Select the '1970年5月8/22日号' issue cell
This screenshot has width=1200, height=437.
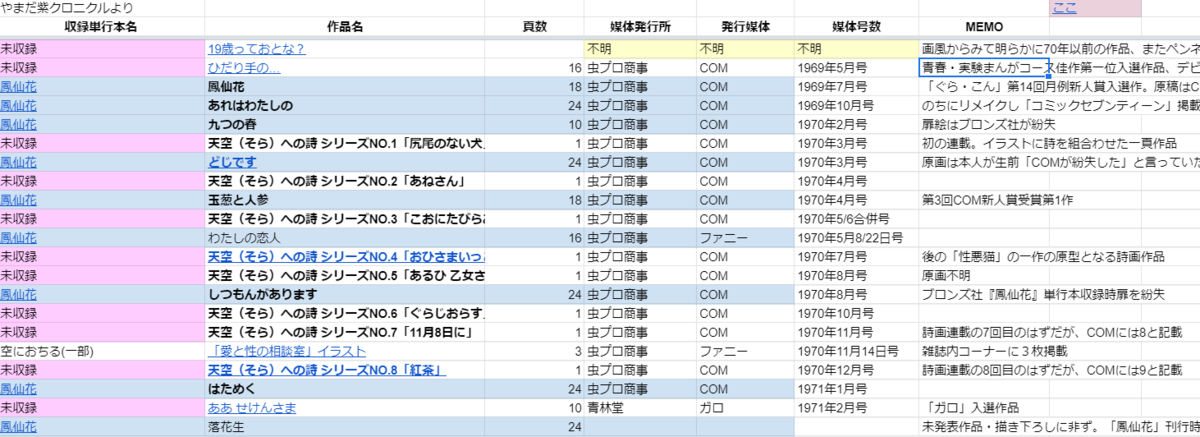[x=856, y=238]
